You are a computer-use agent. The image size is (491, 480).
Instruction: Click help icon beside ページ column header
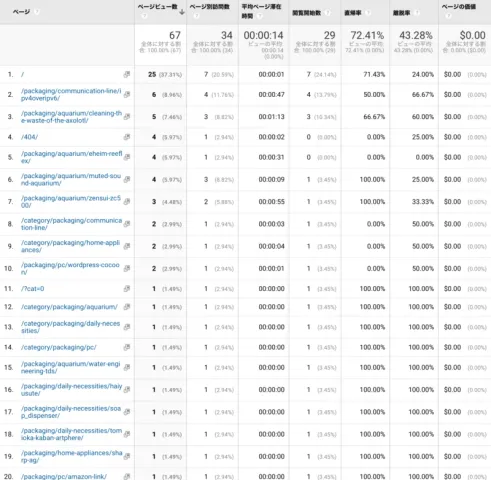pyautogui.click(x=37, y=12)
